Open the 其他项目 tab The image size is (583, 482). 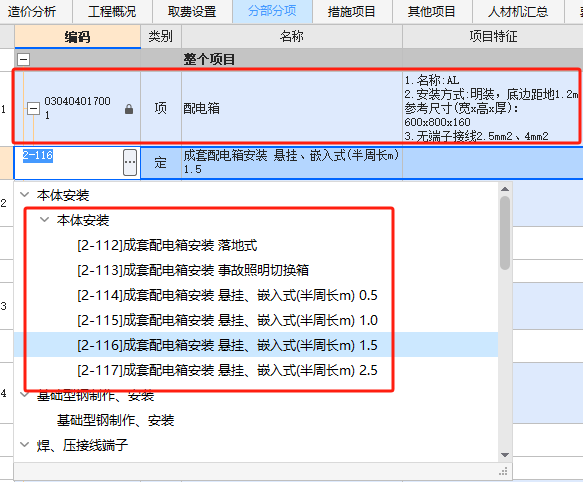[x=432, y=11]
